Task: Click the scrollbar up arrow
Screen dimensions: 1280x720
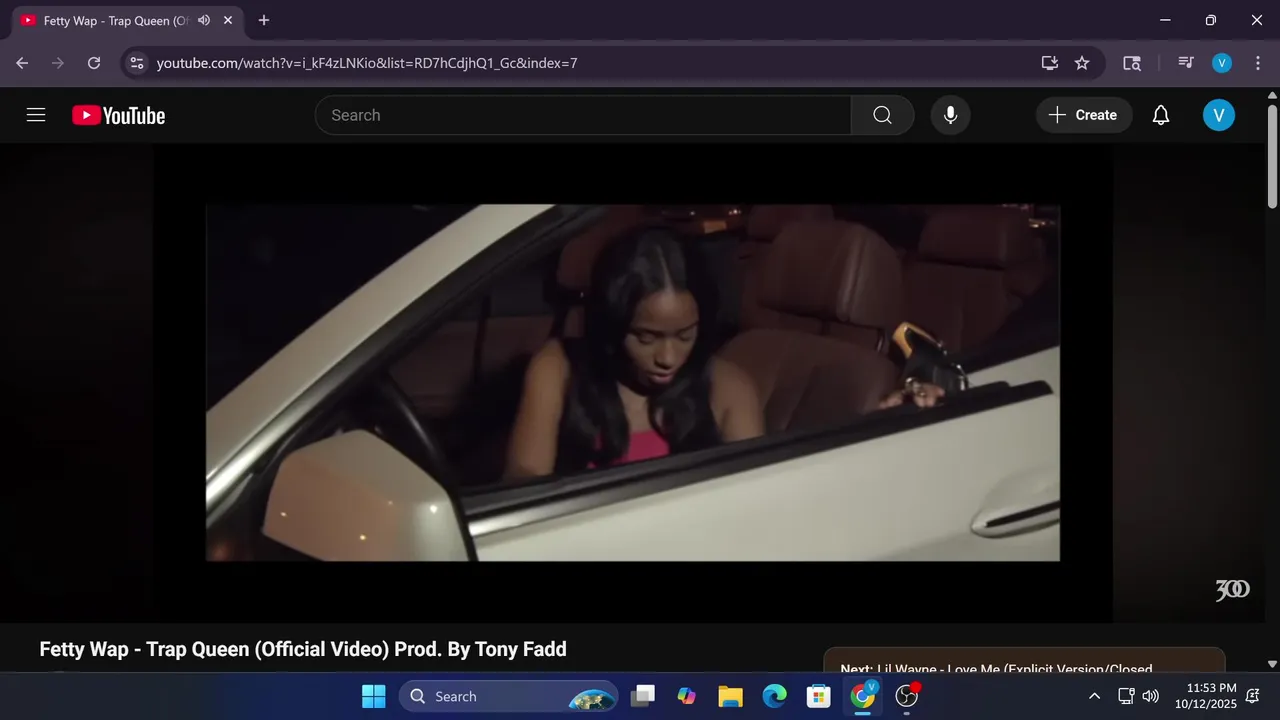Action: pyautogui.click(x=1272, y=95)
